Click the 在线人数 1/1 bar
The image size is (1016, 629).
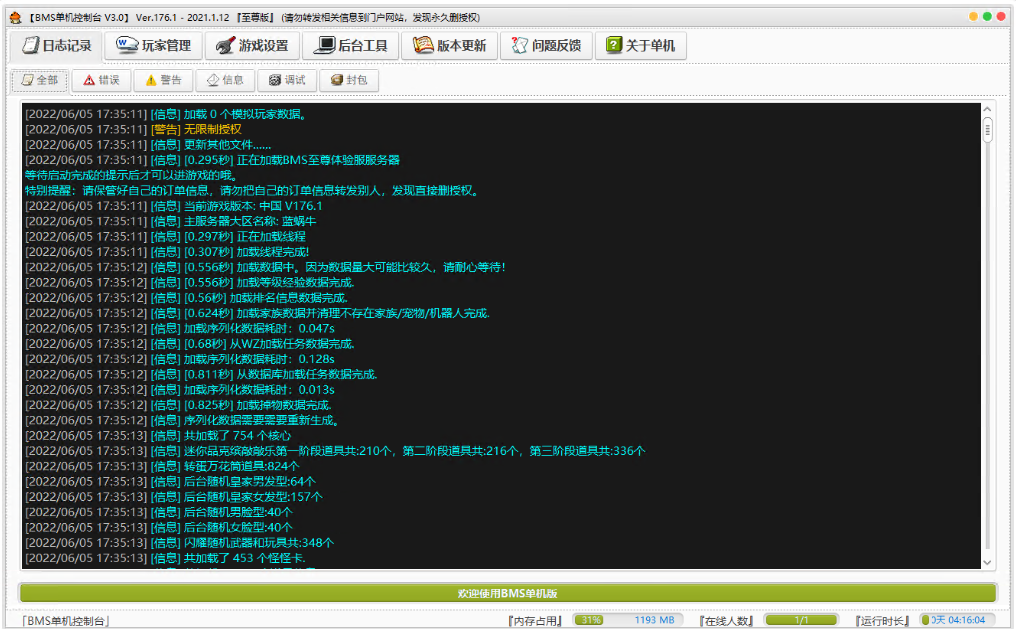(801, 620)
